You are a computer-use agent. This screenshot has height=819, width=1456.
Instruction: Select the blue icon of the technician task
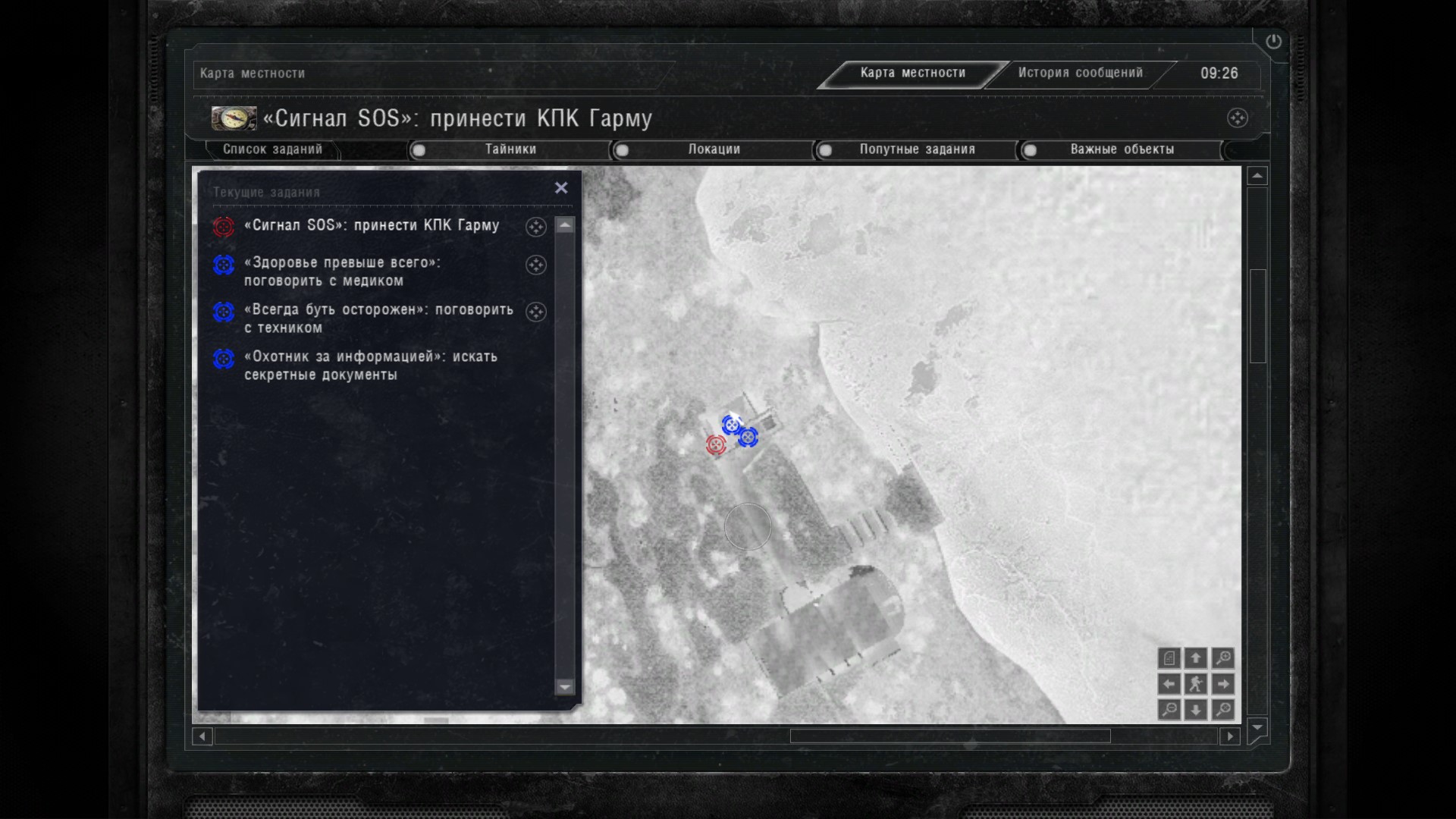point(224,312)
